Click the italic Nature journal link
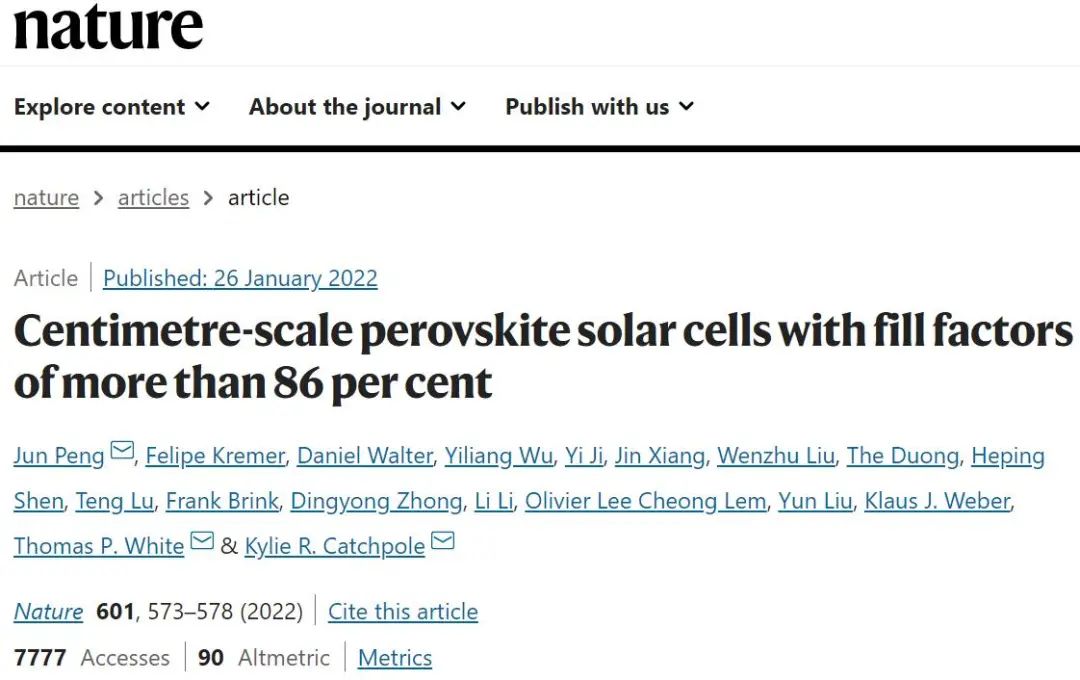This screenshot has width=1080, height=680. click(48, 612)
